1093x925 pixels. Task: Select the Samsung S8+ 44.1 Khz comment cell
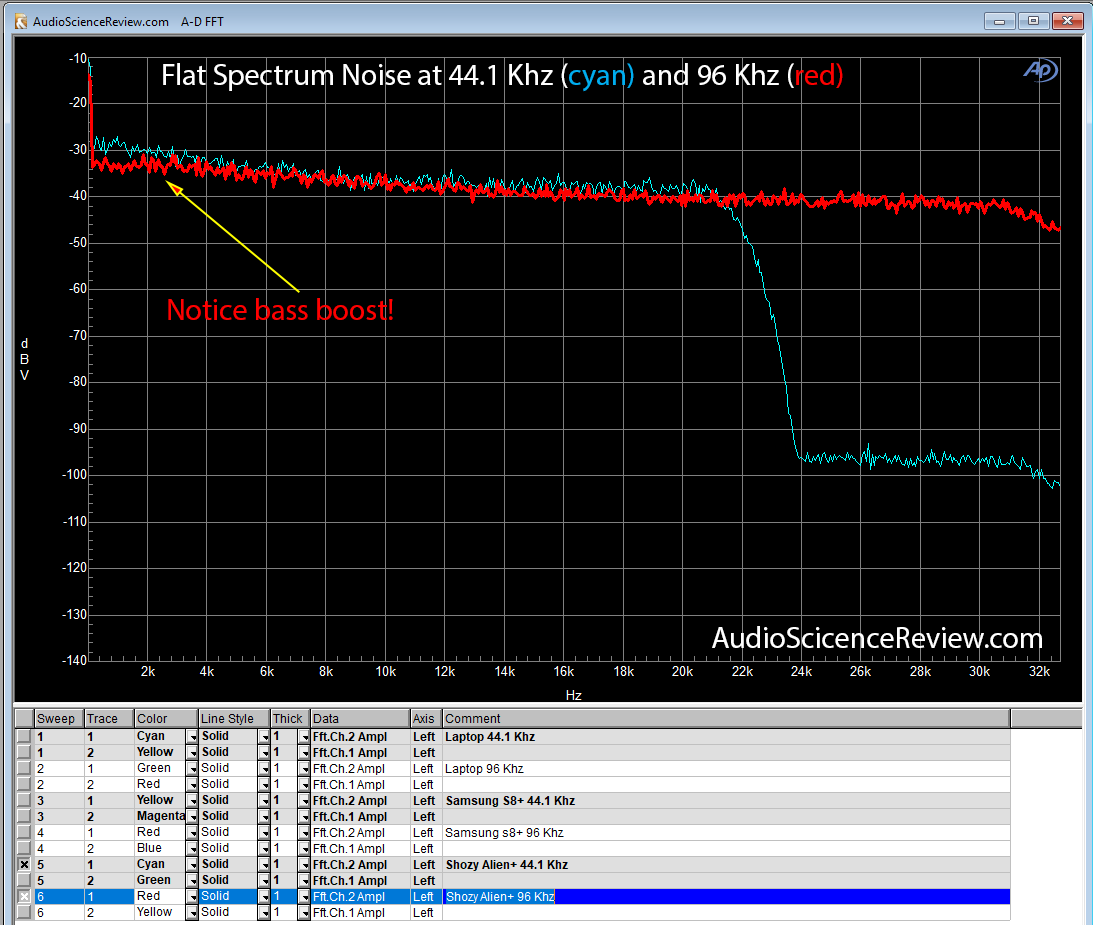tap(726, 801)
